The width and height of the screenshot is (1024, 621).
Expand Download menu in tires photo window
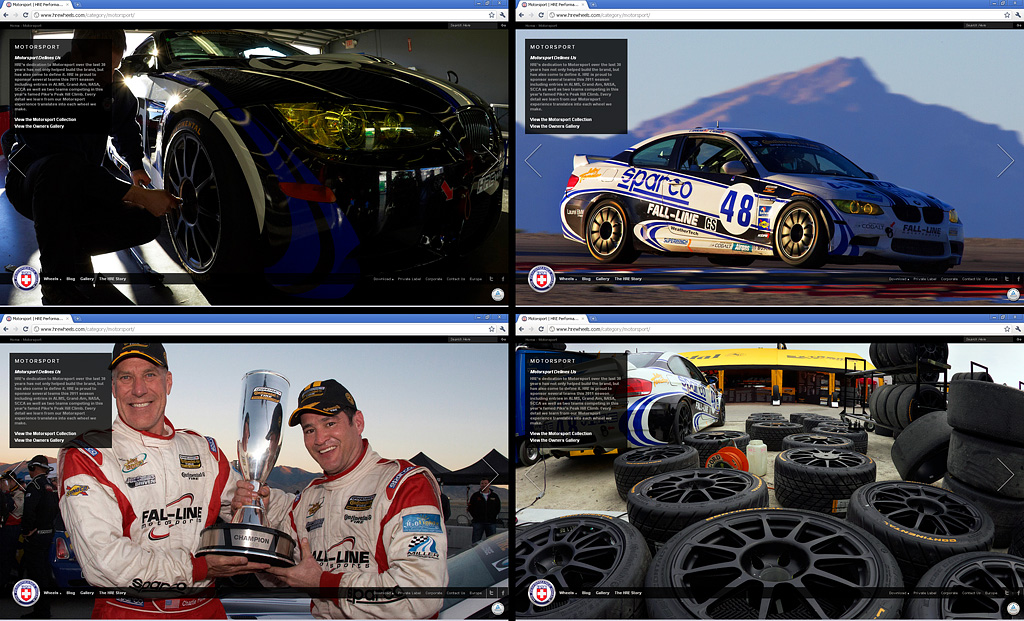coord(899,593)
